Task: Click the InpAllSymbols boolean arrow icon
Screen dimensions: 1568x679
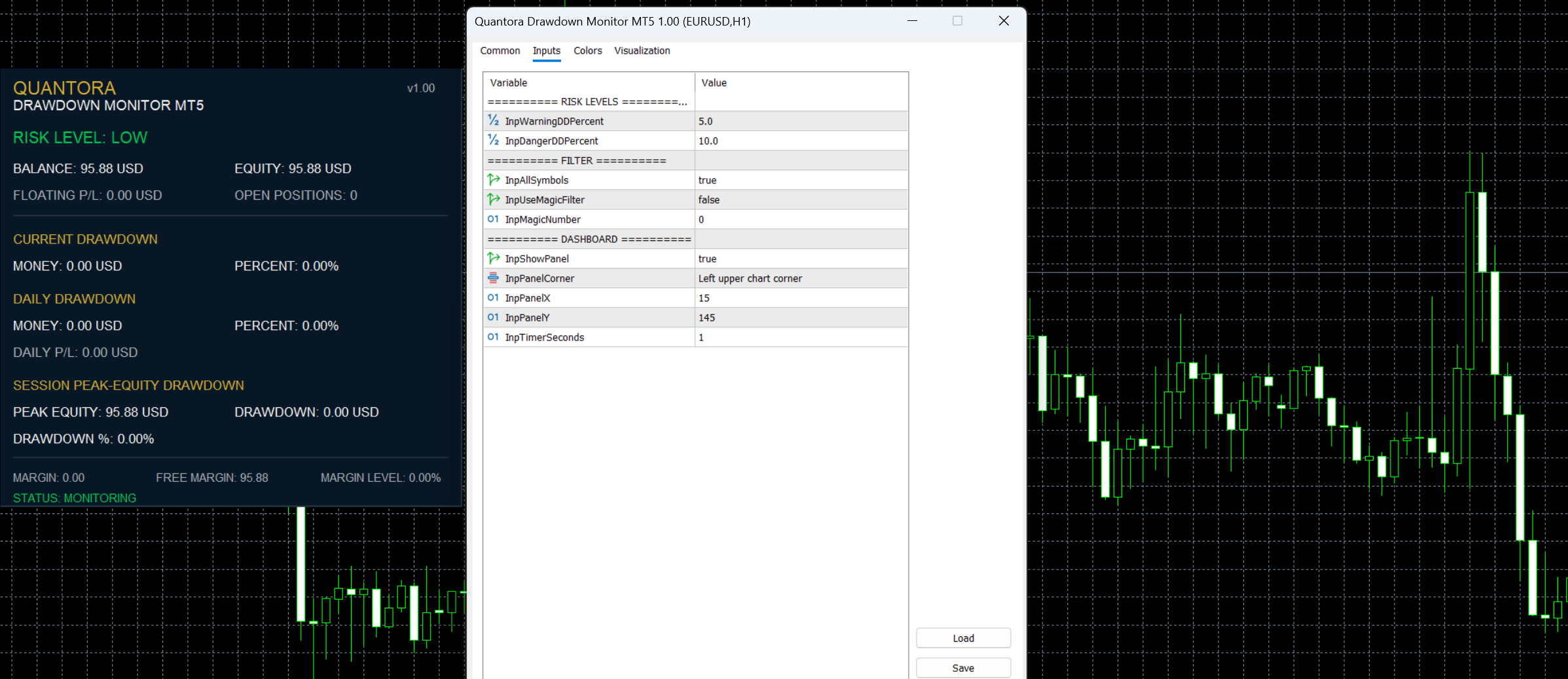Action: point(493,179)
